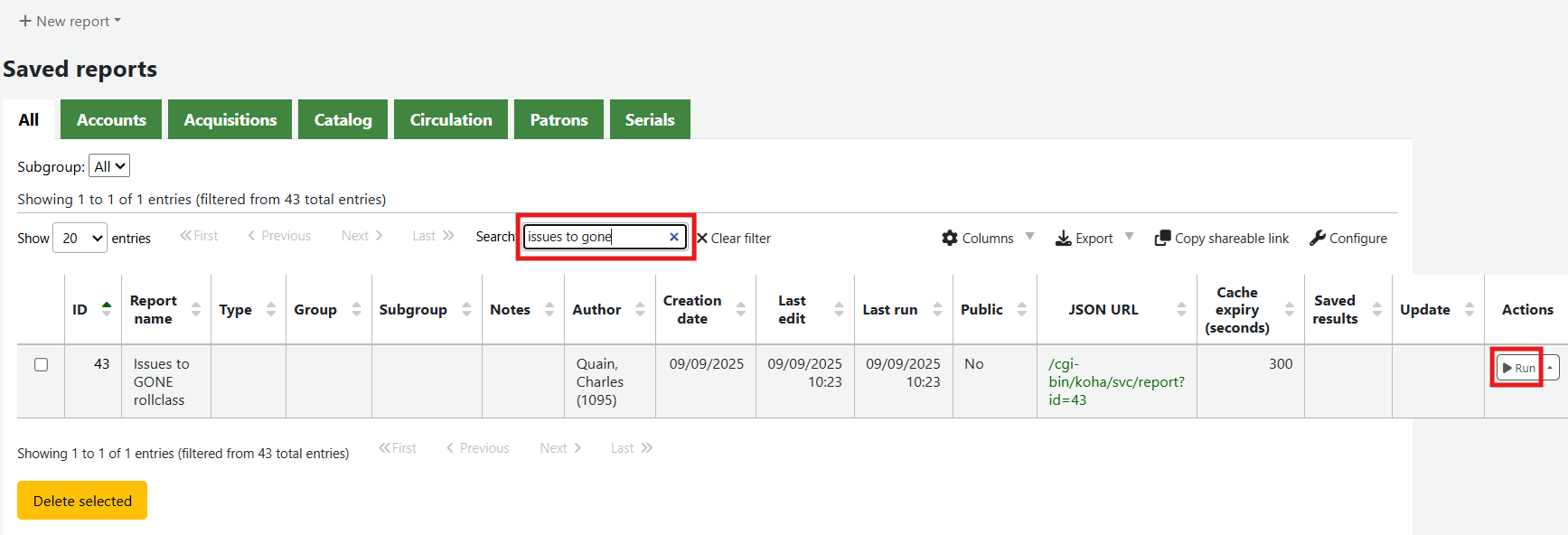1568x535 pixels.
Task: Click the Export download icon
Action: (x=1064, y=238)
